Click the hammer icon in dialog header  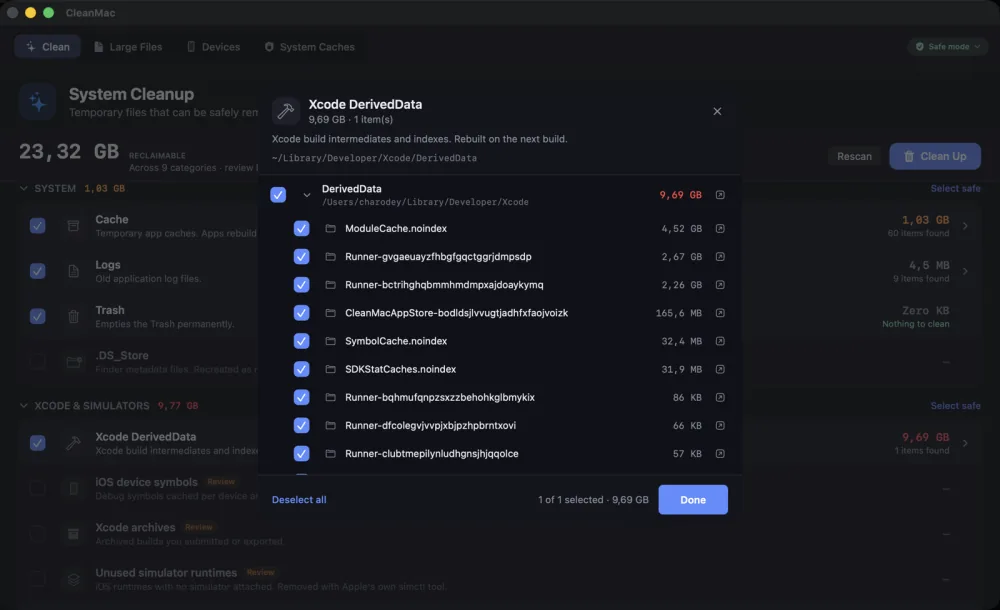286,111
